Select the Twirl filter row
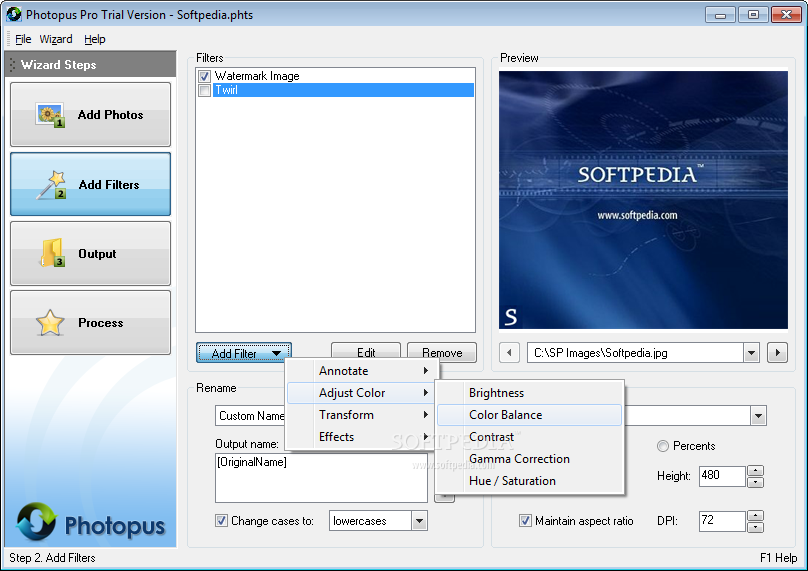808x571 pixels. pos(343,90)
